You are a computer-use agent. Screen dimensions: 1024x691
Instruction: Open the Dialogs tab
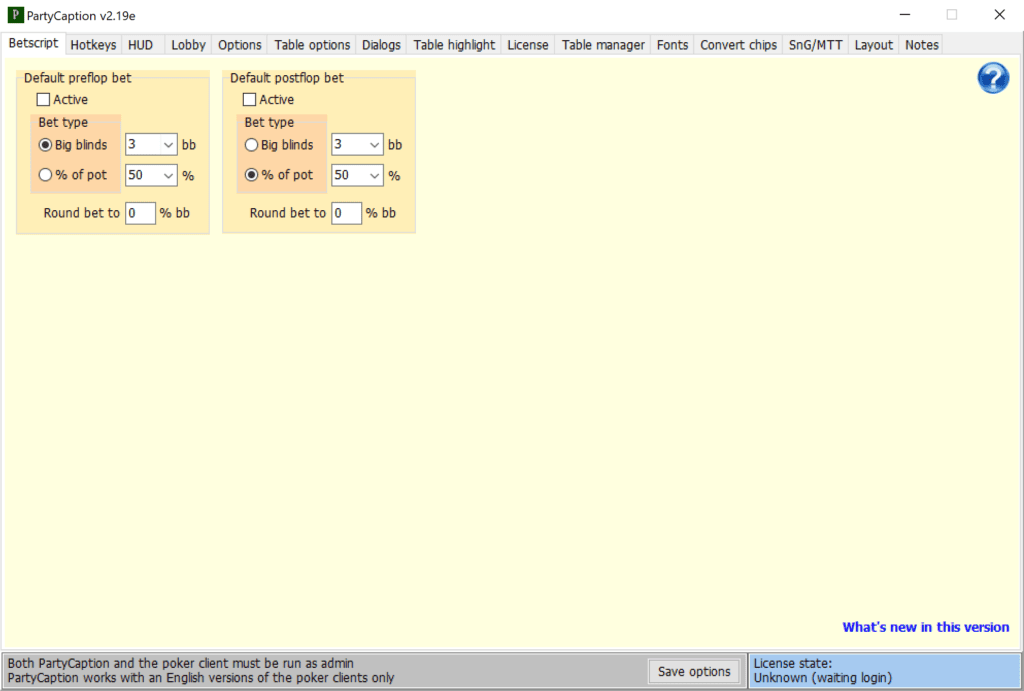pyautogui.click(x=381, y=44)
